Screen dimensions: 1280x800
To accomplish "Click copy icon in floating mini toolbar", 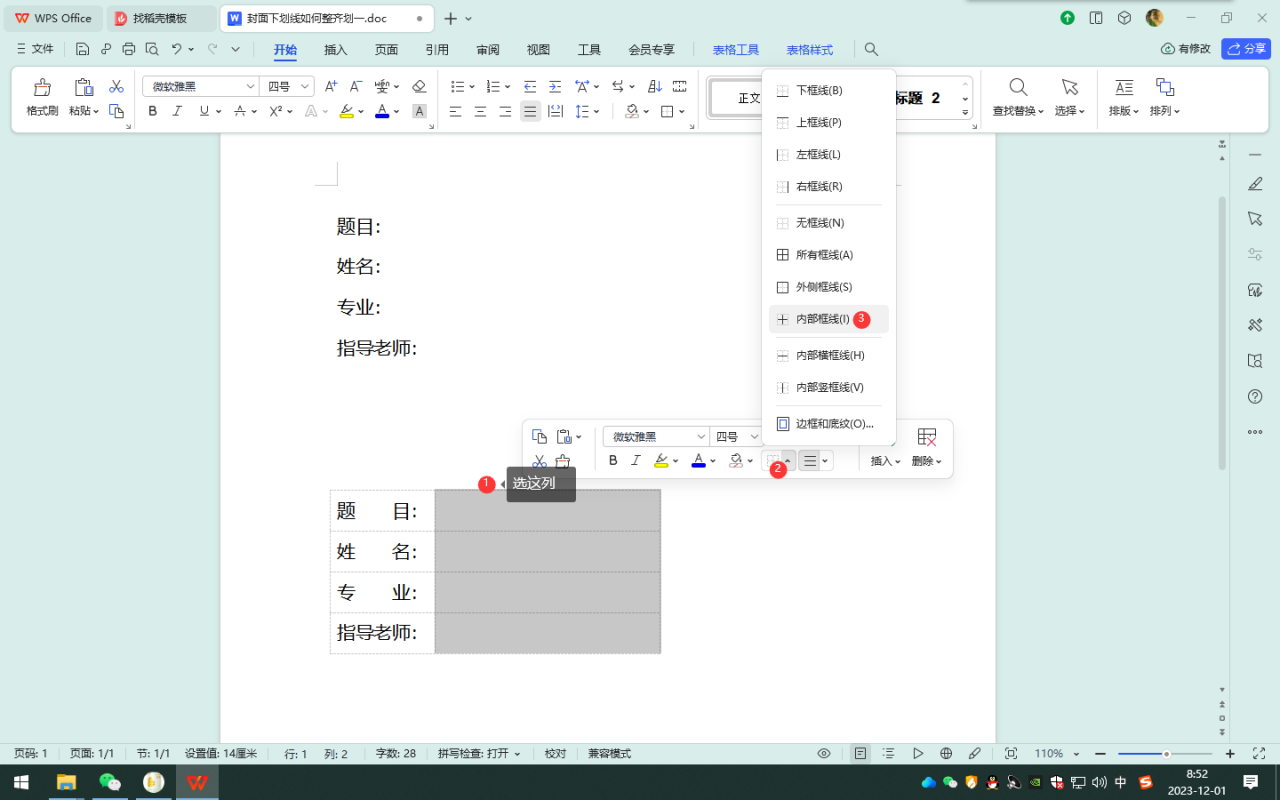I will point(540,437).
